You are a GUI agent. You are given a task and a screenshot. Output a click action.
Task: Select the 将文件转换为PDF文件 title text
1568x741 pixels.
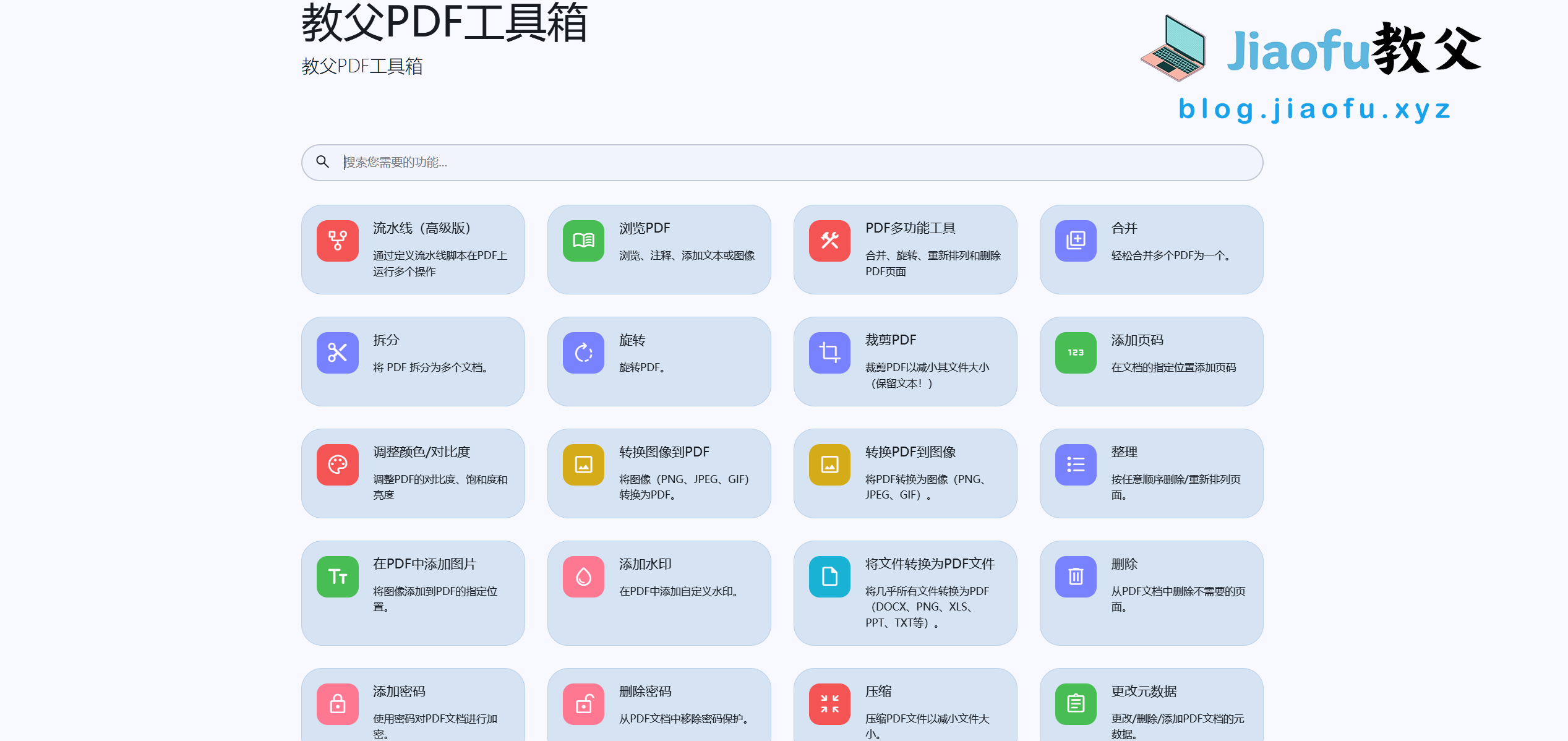930,564
